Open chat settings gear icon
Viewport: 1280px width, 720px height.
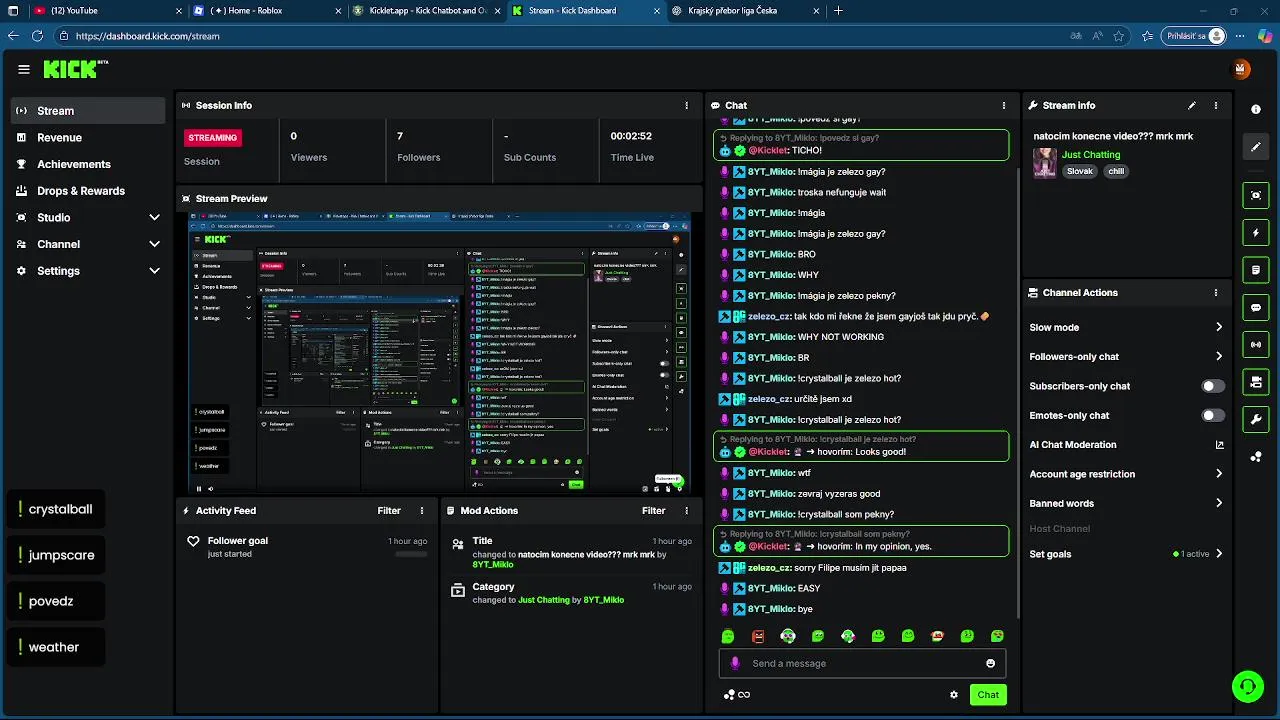tap(954, 695)
